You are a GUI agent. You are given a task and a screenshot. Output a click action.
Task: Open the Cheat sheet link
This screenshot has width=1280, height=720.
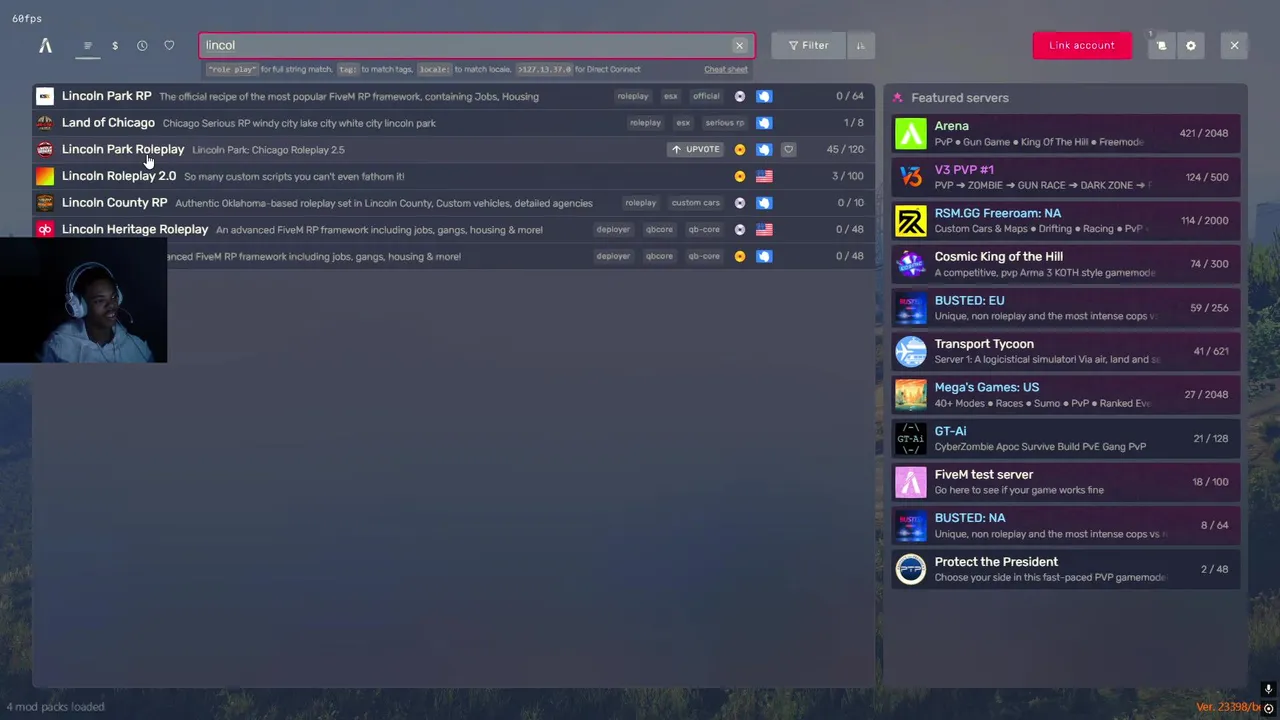726,69
